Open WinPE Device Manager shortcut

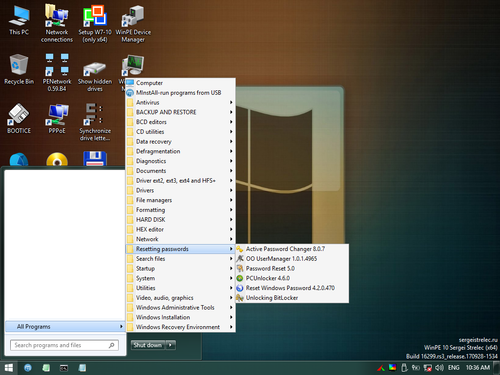[133, 23]
